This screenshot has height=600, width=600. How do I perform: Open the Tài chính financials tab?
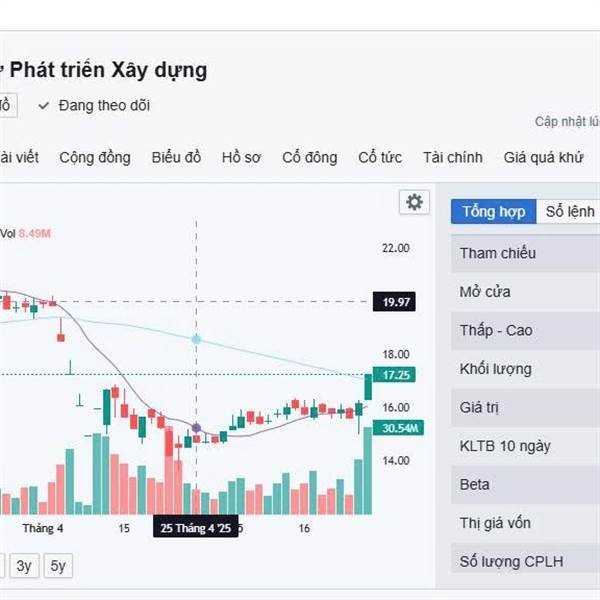pos(452,157)
